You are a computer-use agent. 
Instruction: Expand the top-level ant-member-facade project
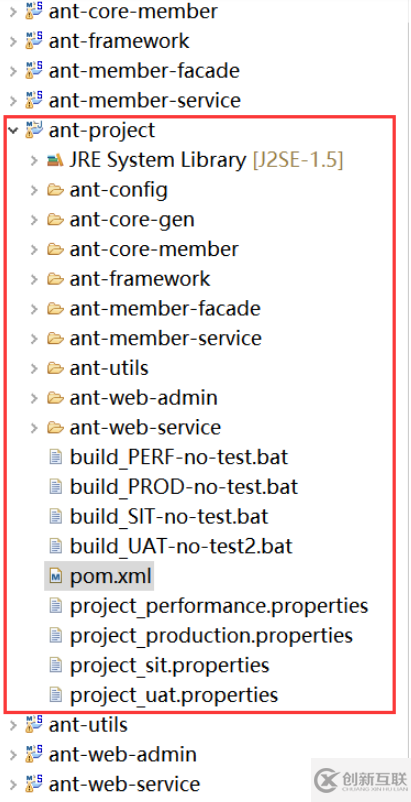click(13, 71)
